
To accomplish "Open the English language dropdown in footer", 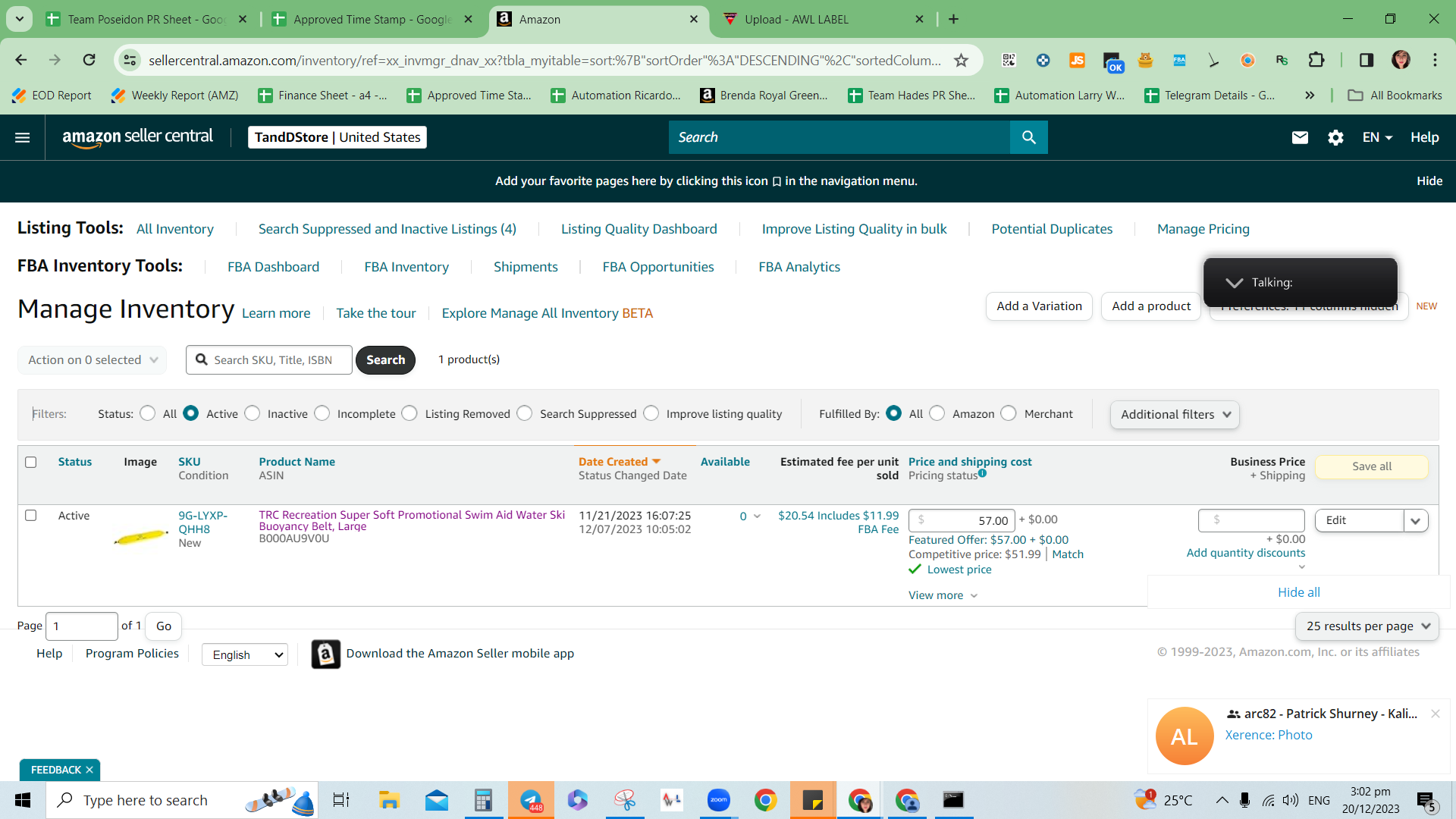I will click(245, 654).
